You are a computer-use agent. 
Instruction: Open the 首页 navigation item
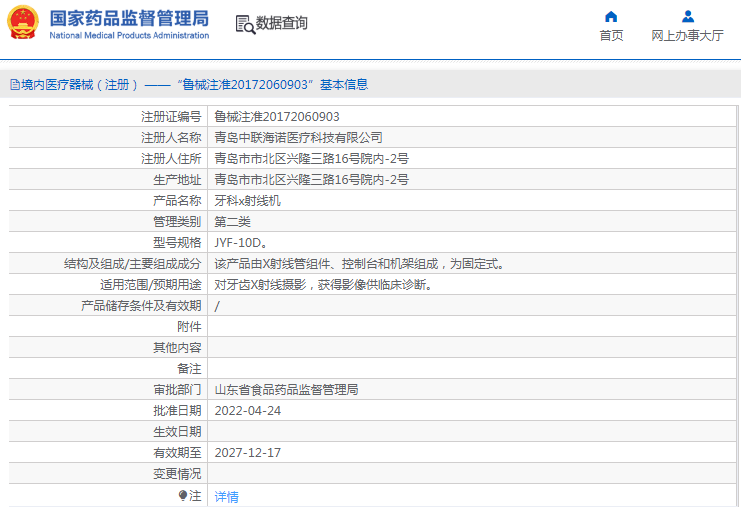(x=611, y=35)
